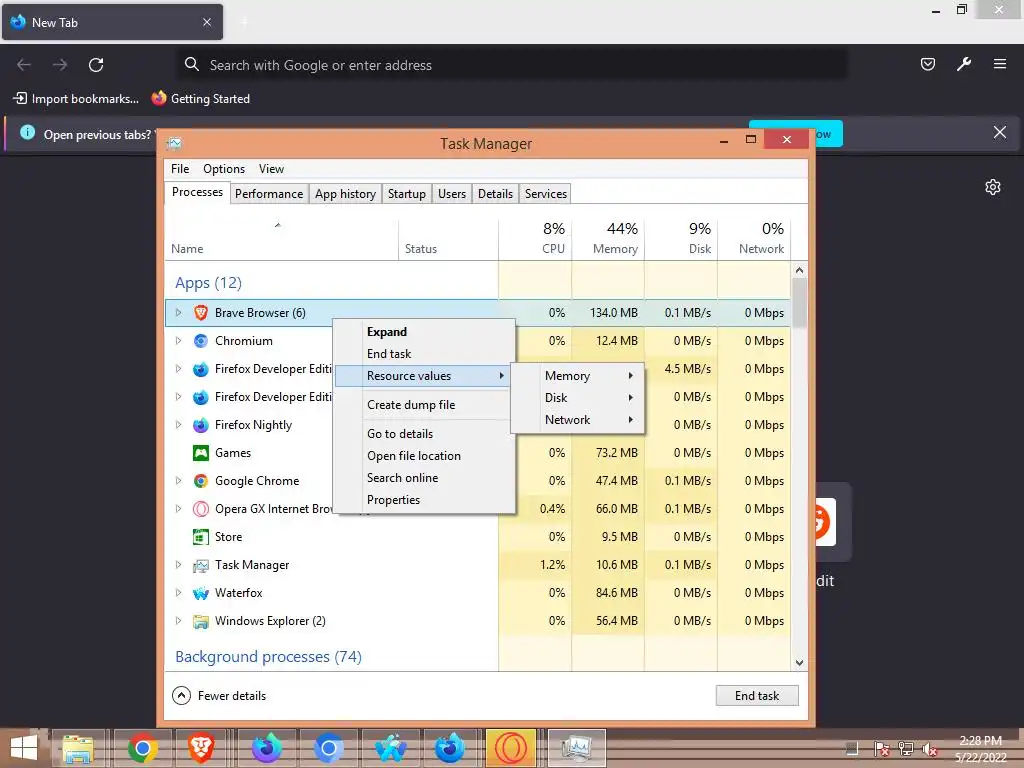Open the Firefox hamburger application menu
Viewport: 1024px width, 768px height.
point(1000,64)
